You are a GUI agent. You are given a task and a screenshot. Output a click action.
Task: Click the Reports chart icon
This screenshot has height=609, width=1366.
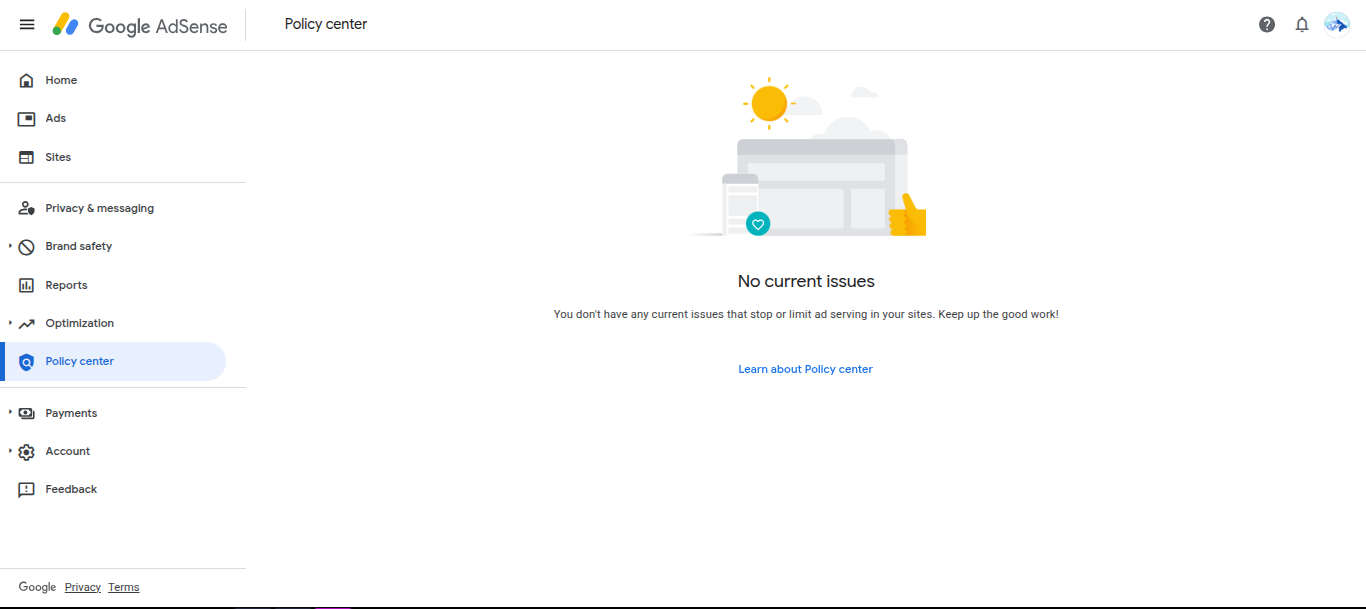pyautogui.click(x=27, y=286)
